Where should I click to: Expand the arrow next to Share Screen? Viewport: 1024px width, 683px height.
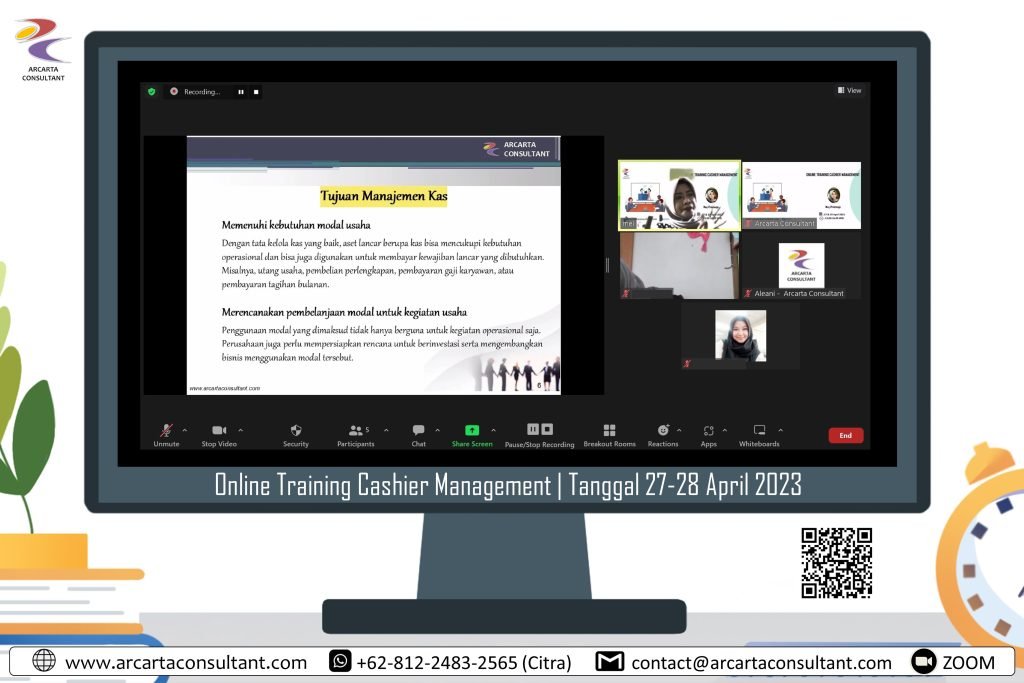[x=493, y=430]
